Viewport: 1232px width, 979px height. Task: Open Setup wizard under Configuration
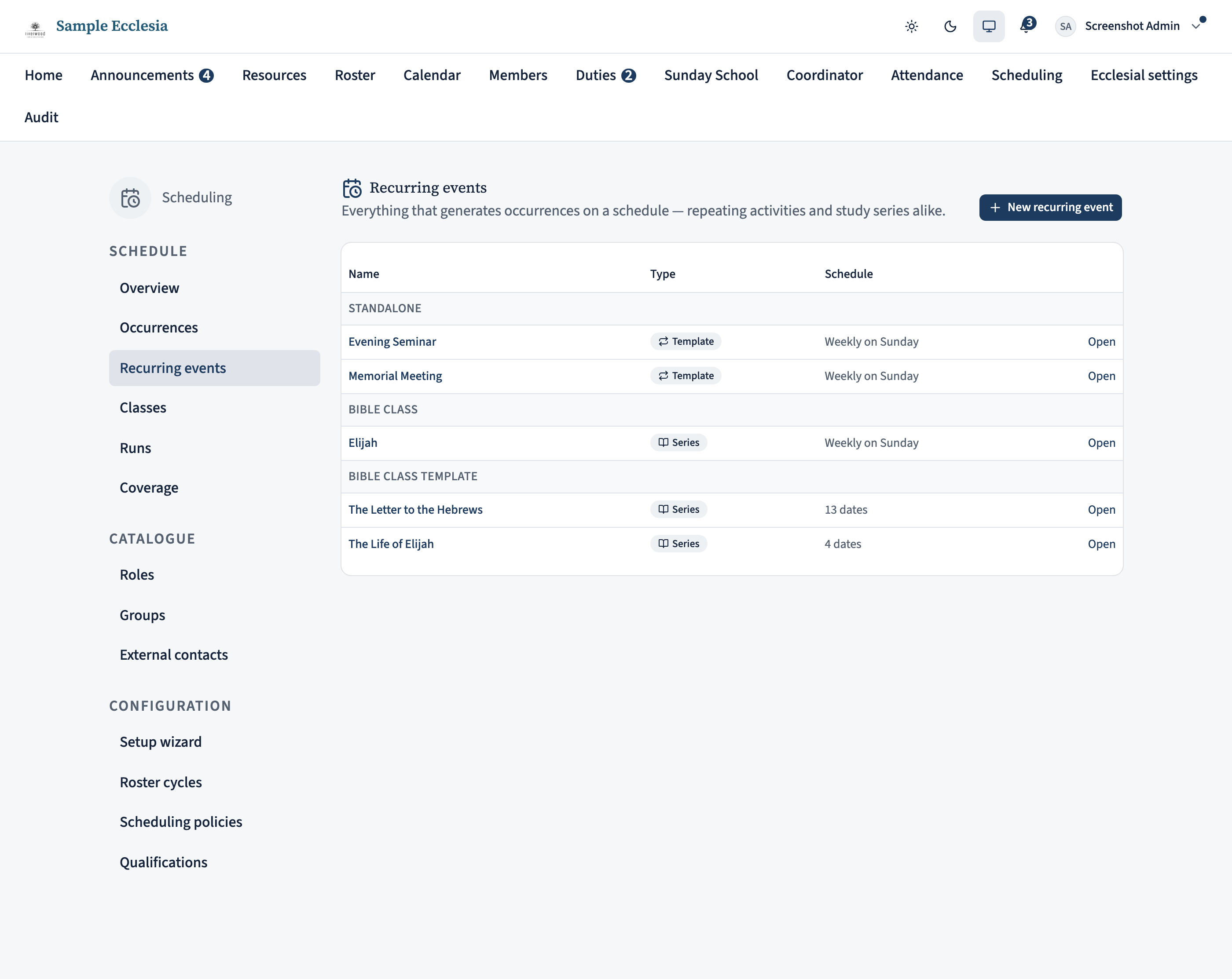tap(214, 742)
